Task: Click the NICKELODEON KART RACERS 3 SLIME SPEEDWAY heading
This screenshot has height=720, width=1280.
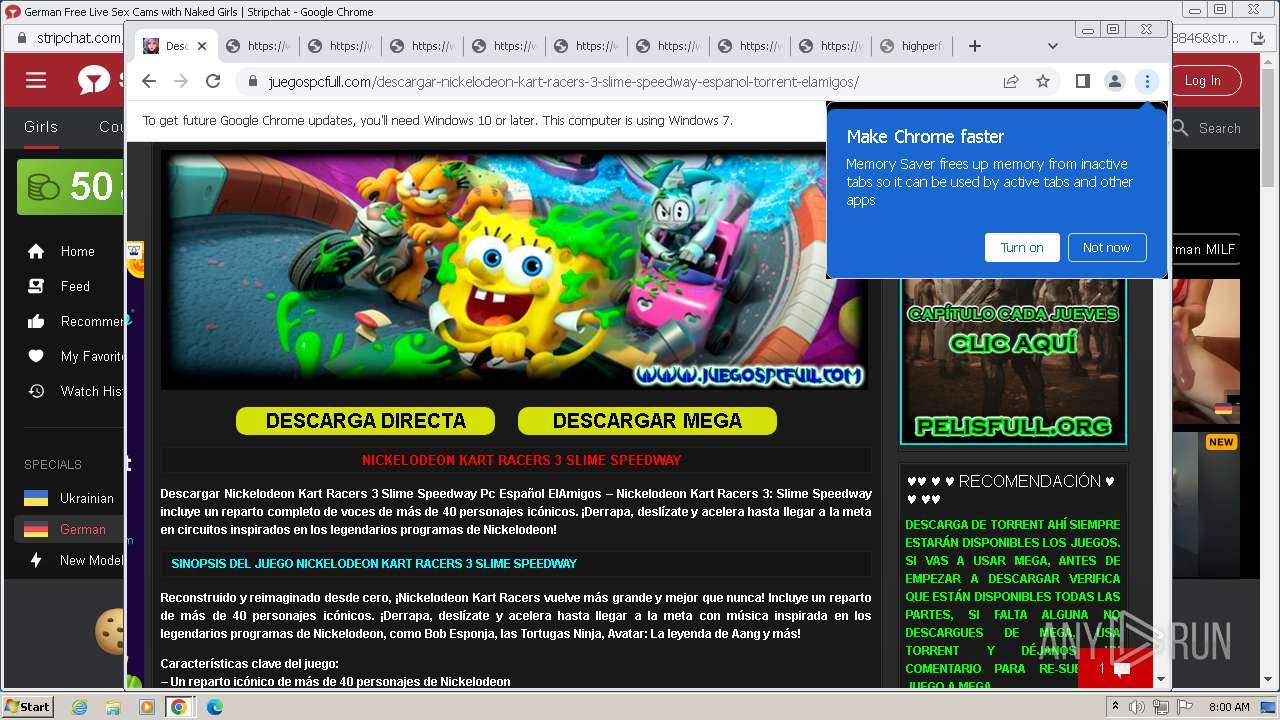Action: pyautogui.click(x=521, y=460)
